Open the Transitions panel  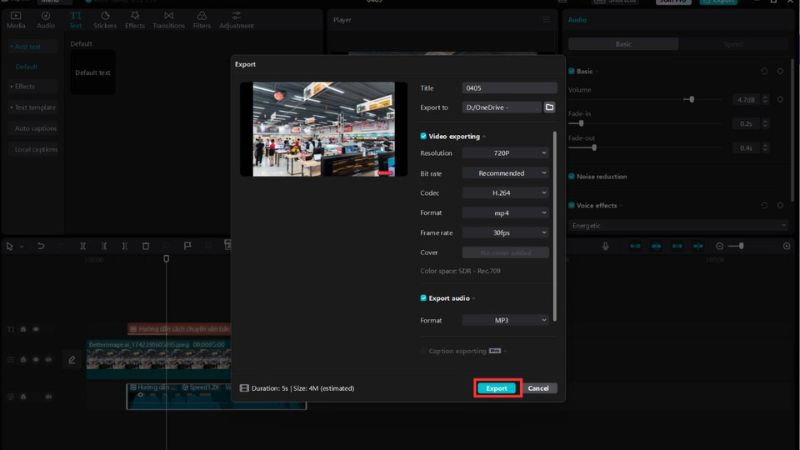point(169,20)
